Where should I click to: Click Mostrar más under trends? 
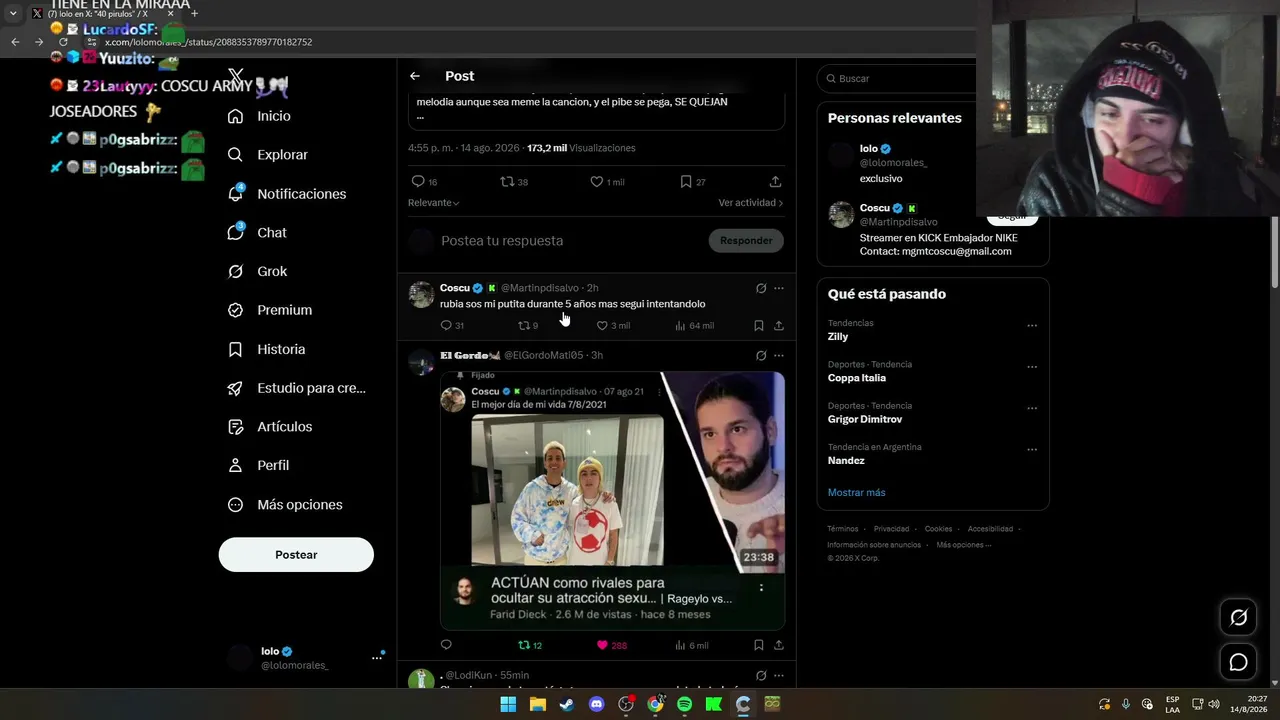tap(856, 493)
